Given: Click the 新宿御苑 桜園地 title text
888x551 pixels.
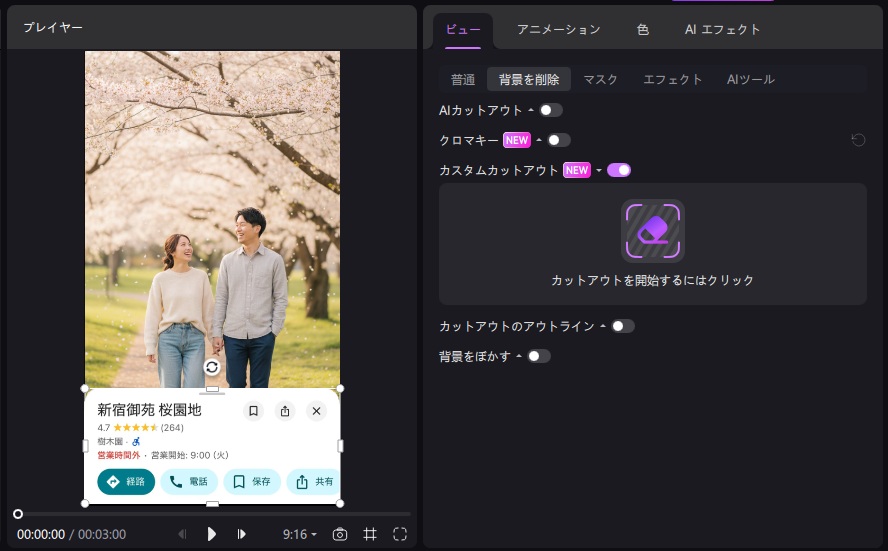Looking at the screenshot, I should (150, 410).
